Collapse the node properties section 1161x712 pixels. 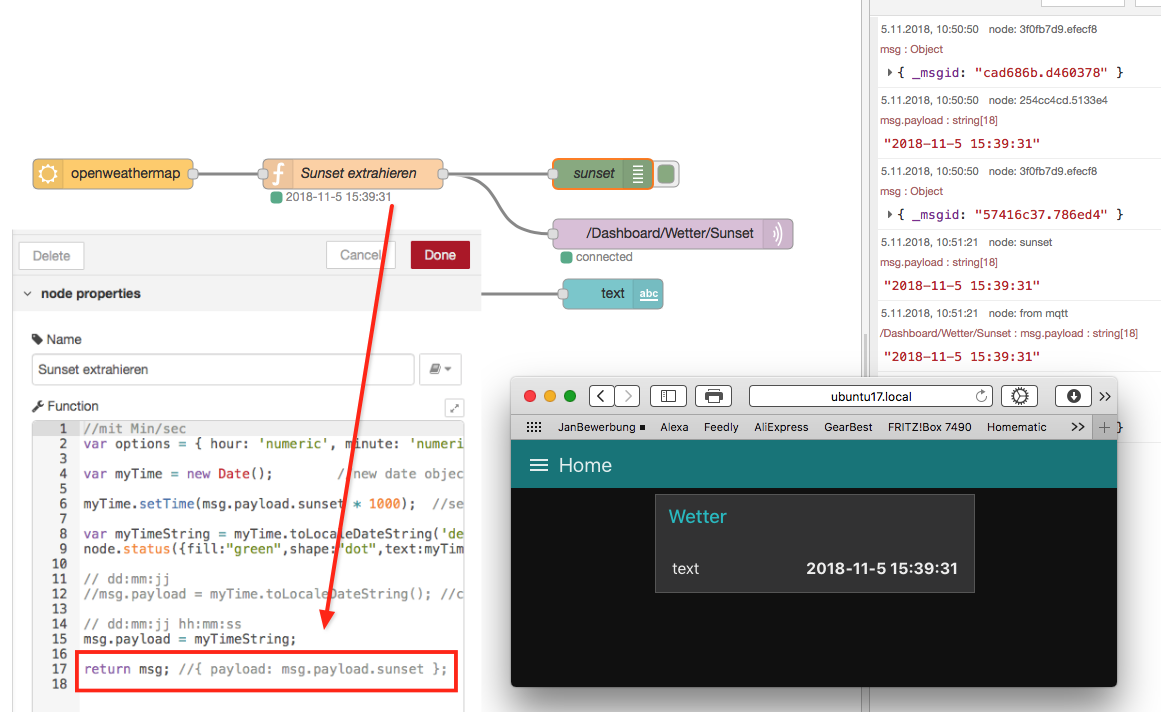tap(27, 294)
